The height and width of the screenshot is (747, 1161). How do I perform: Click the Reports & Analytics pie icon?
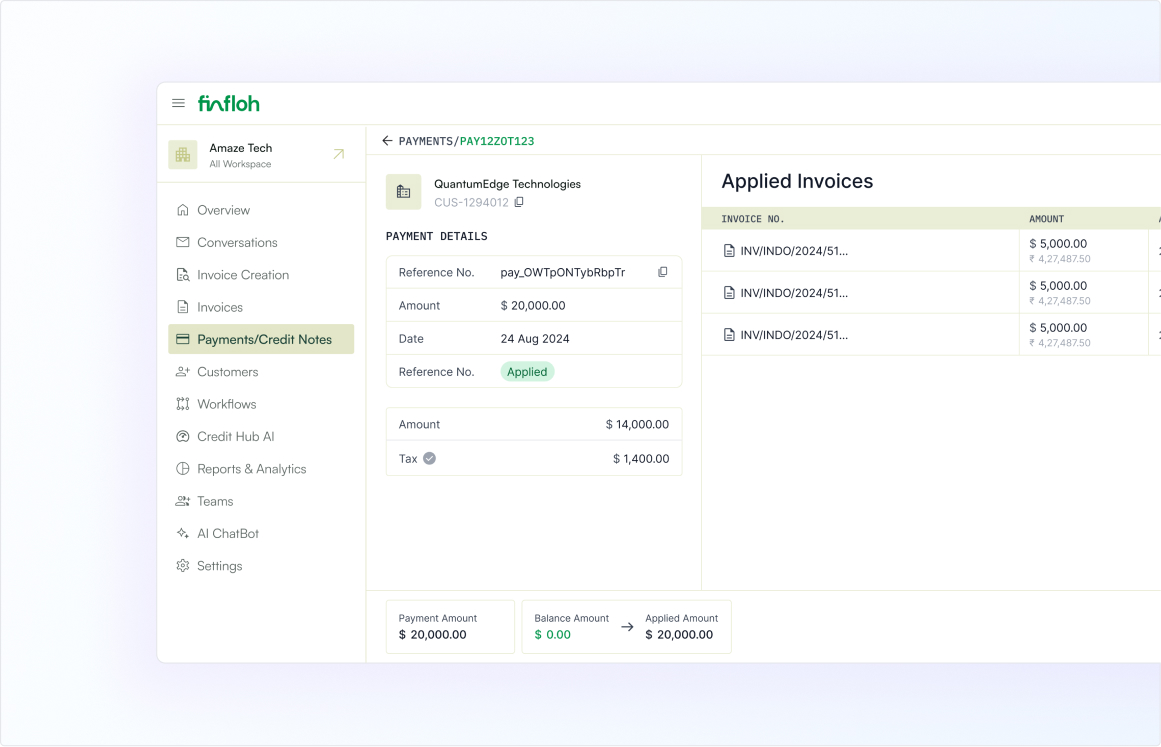[183, 469]
